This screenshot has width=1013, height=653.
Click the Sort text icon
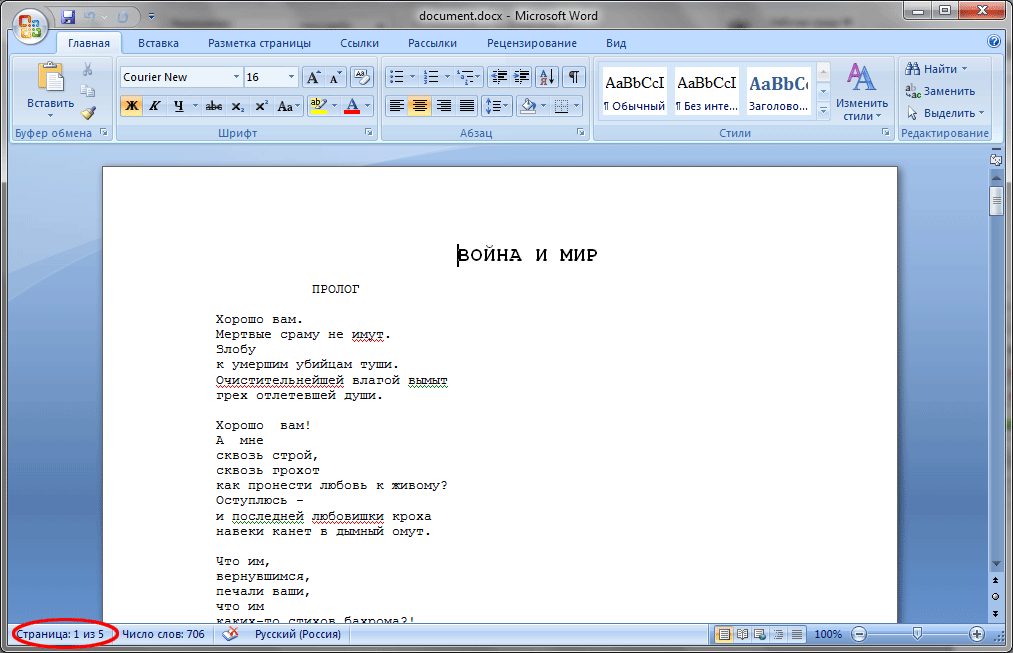tap(547, 77)
